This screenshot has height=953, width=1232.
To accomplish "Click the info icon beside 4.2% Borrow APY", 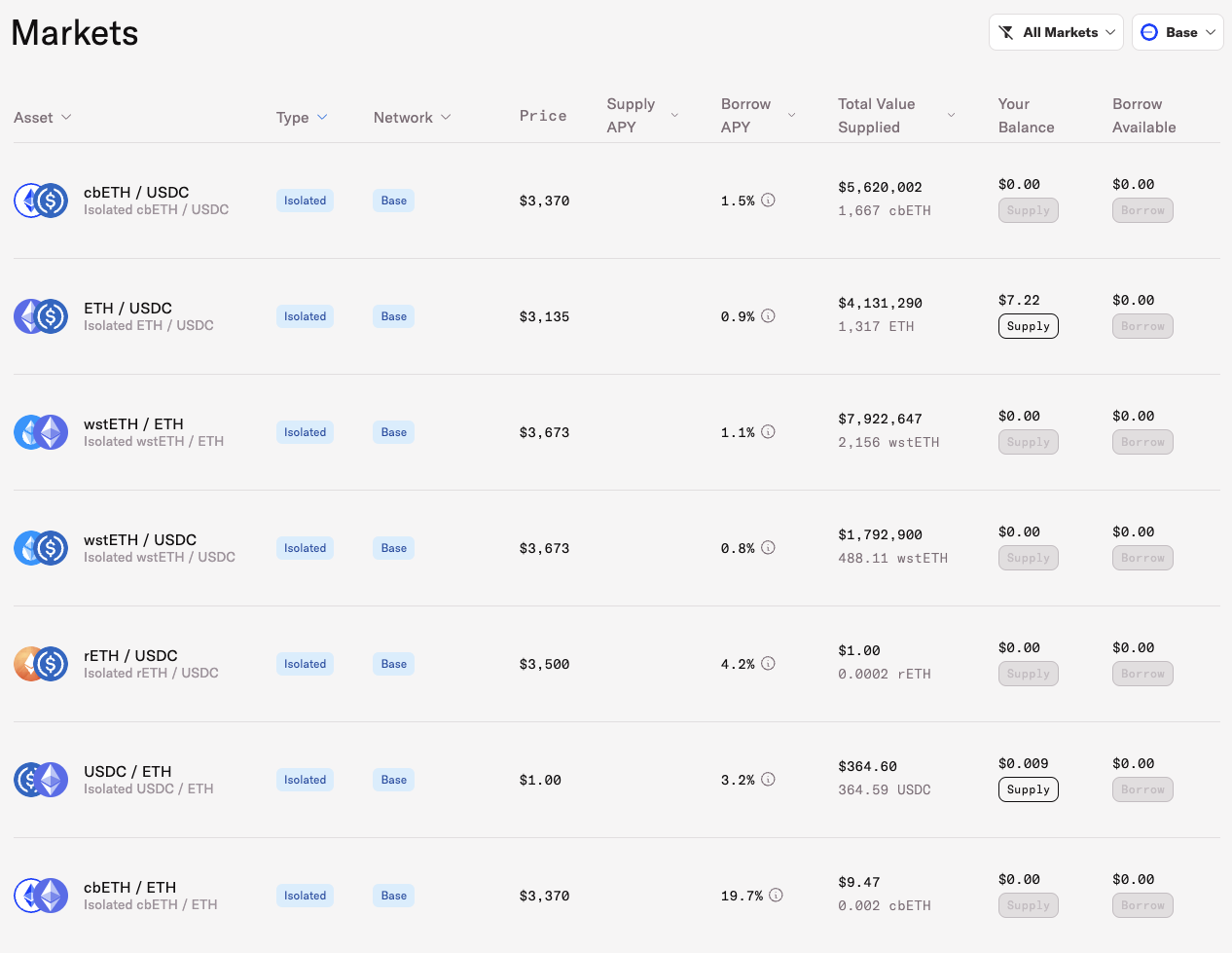I will pyautogui.click(x=768, y=664).
